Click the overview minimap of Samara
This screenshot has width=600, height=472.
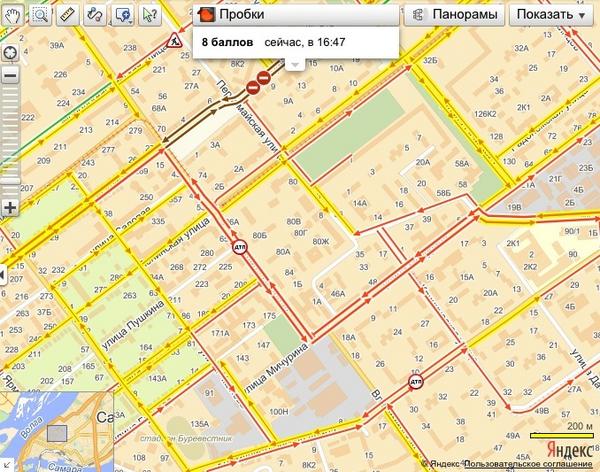coord(57,431)
